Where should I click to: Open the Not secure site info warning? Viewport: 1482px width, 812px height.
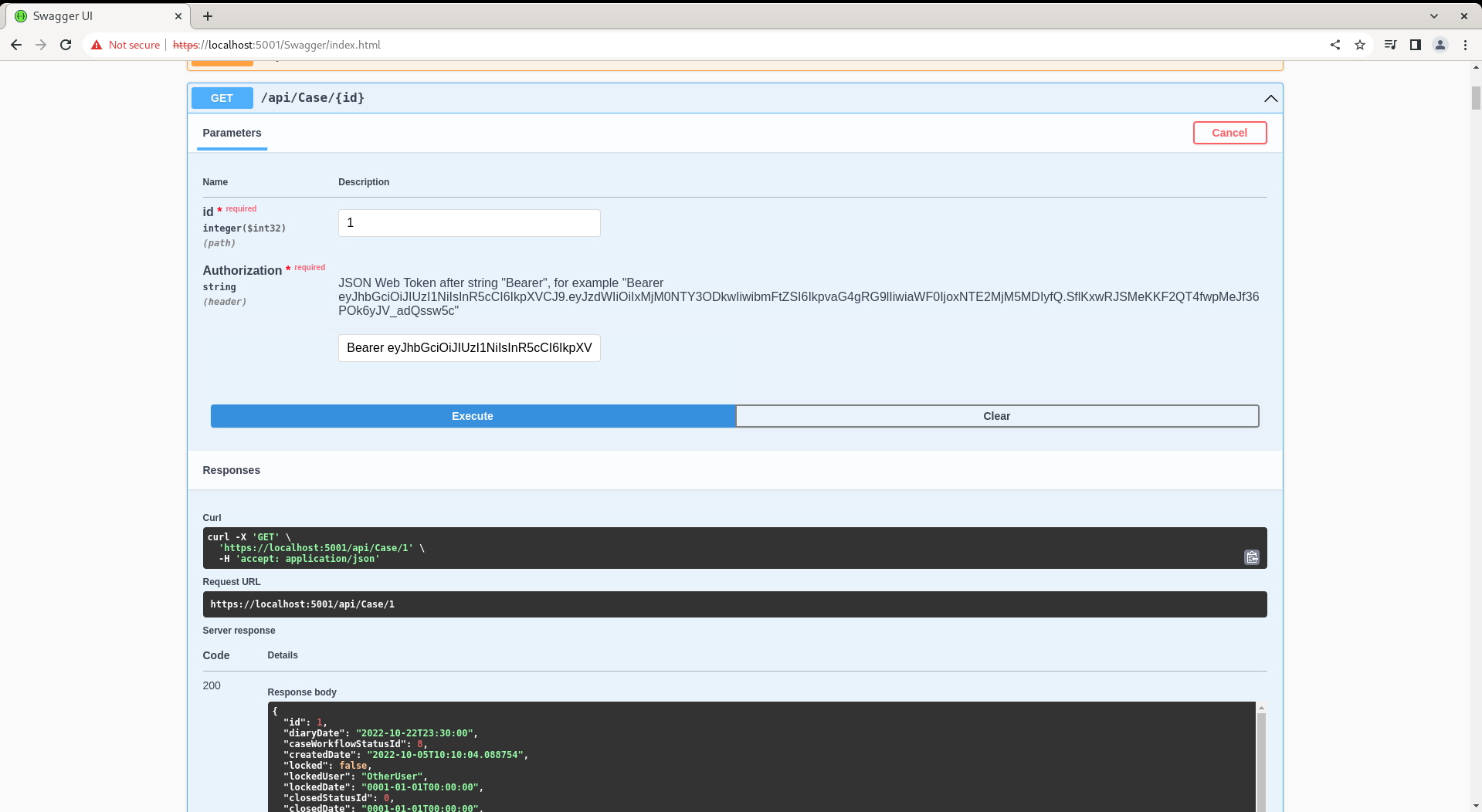[x=125, y=45]
